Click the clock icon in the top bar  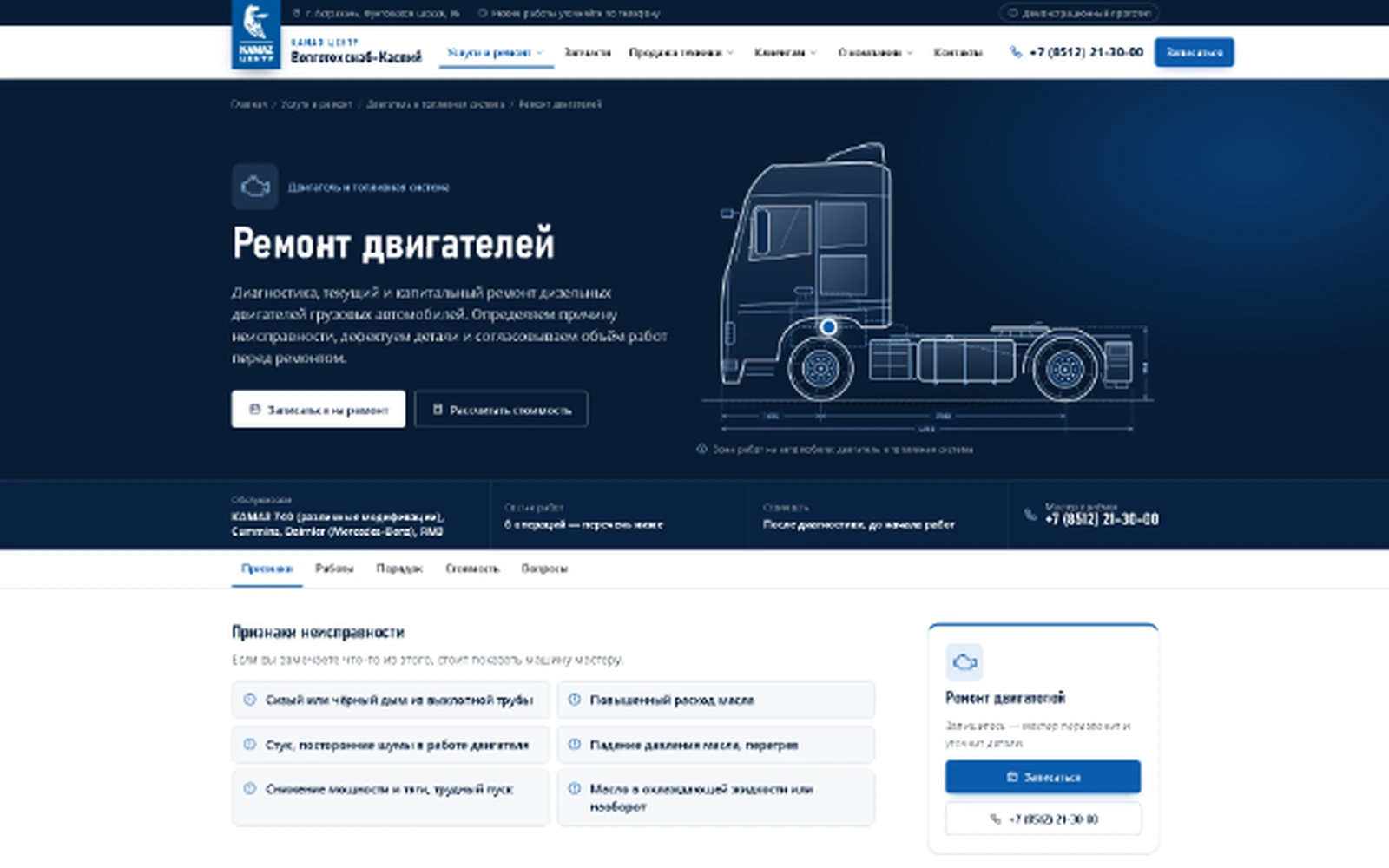pos(483,13)
